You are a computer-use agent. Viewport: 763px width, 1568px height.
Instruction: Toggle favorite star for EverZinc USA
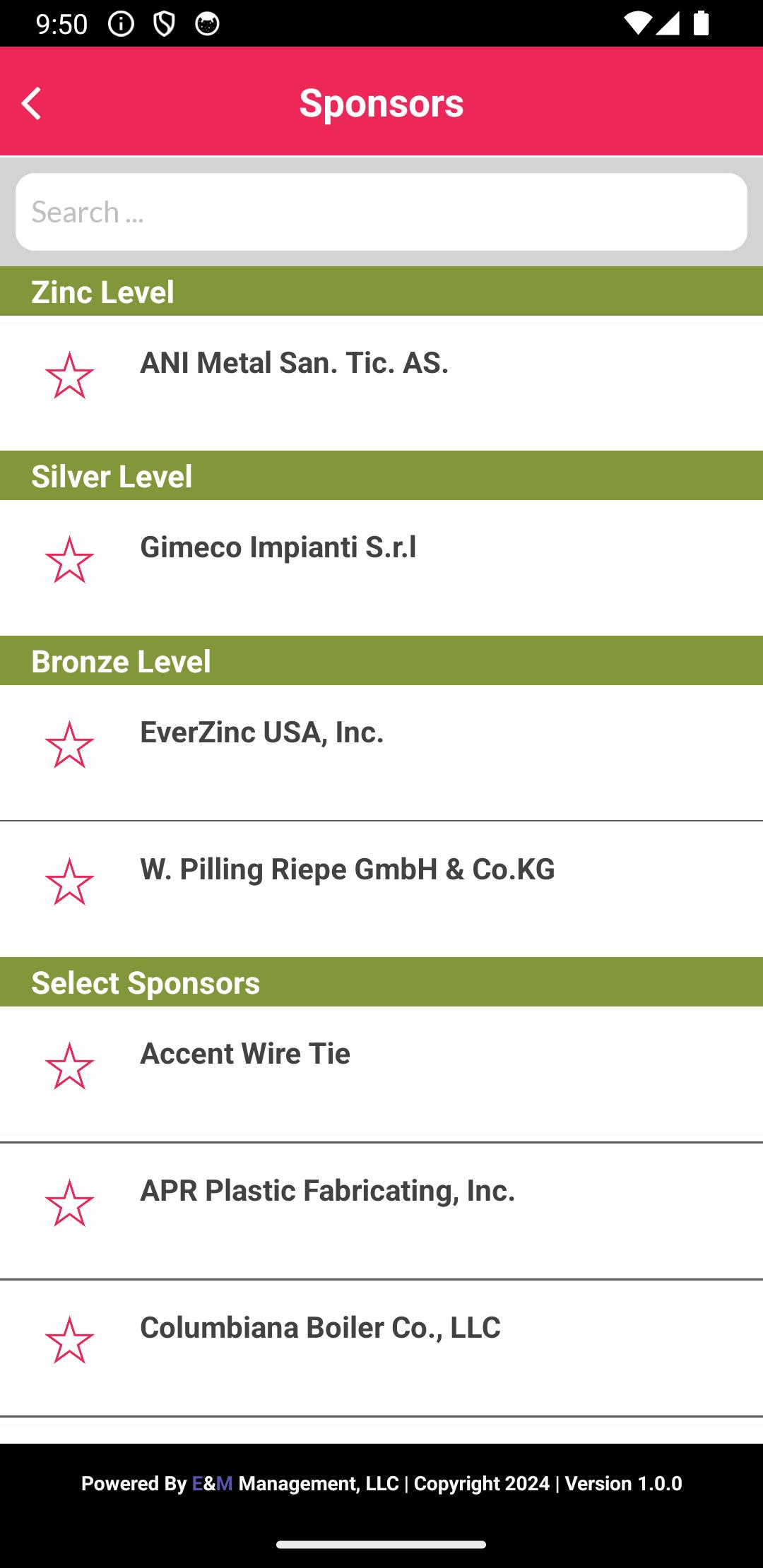coord(69,744)
